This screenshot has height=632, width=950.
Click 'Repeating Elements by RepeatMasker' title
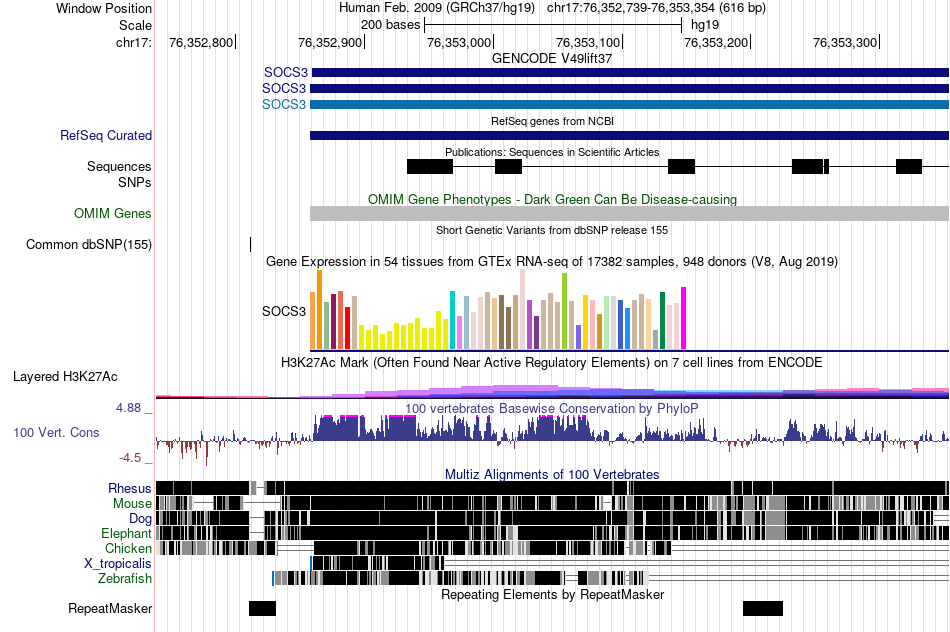pos(552,594)
